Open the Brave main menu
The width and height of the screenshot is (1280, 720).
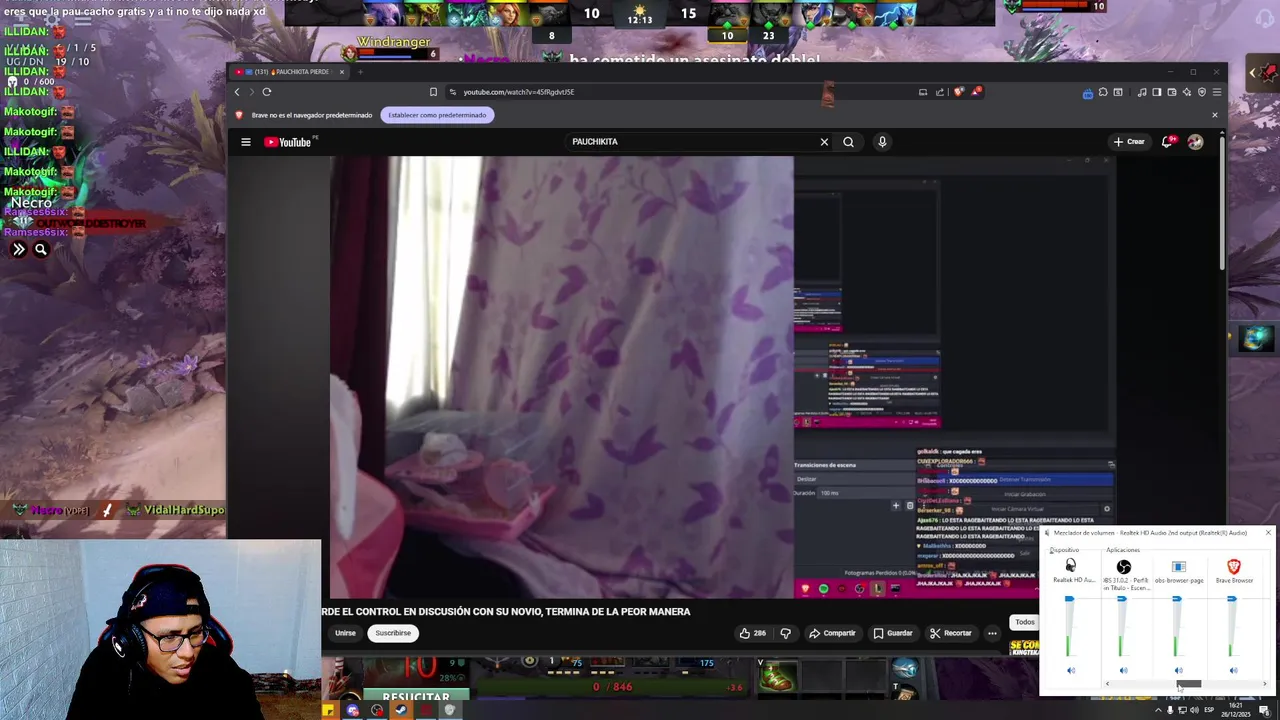tap(1217, 92)
